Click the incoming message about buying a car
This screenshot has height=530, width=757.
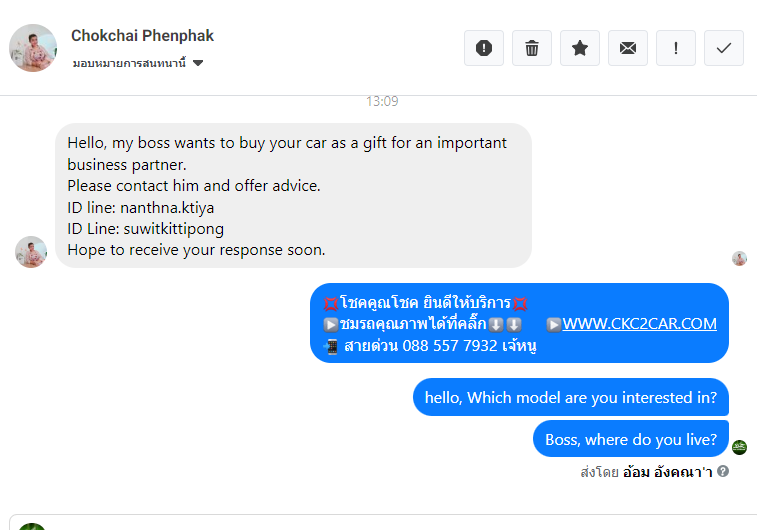click(292, 196)
